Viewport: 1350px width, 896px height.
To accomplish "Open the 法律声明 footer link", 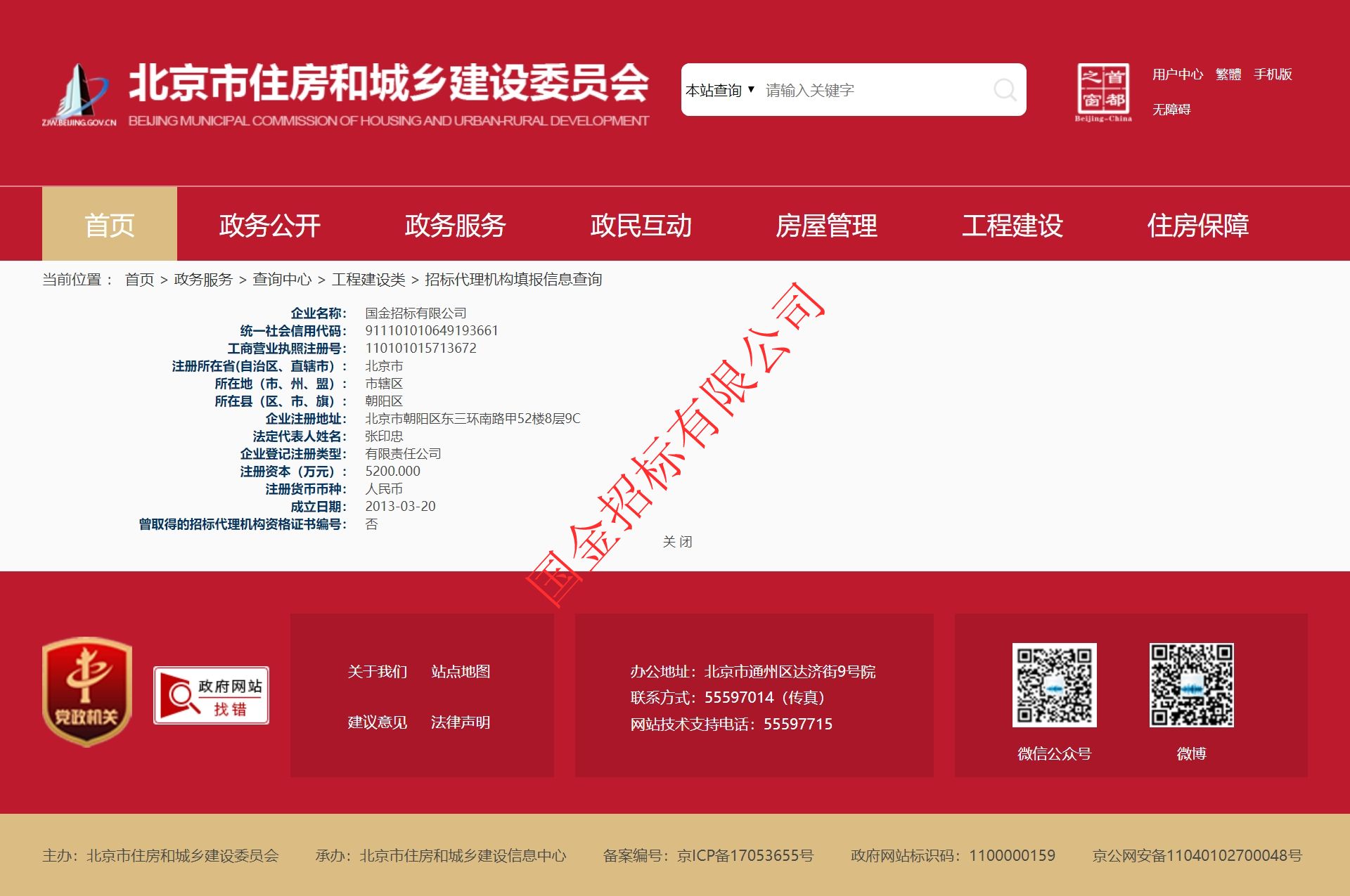I will pos(460,722).
